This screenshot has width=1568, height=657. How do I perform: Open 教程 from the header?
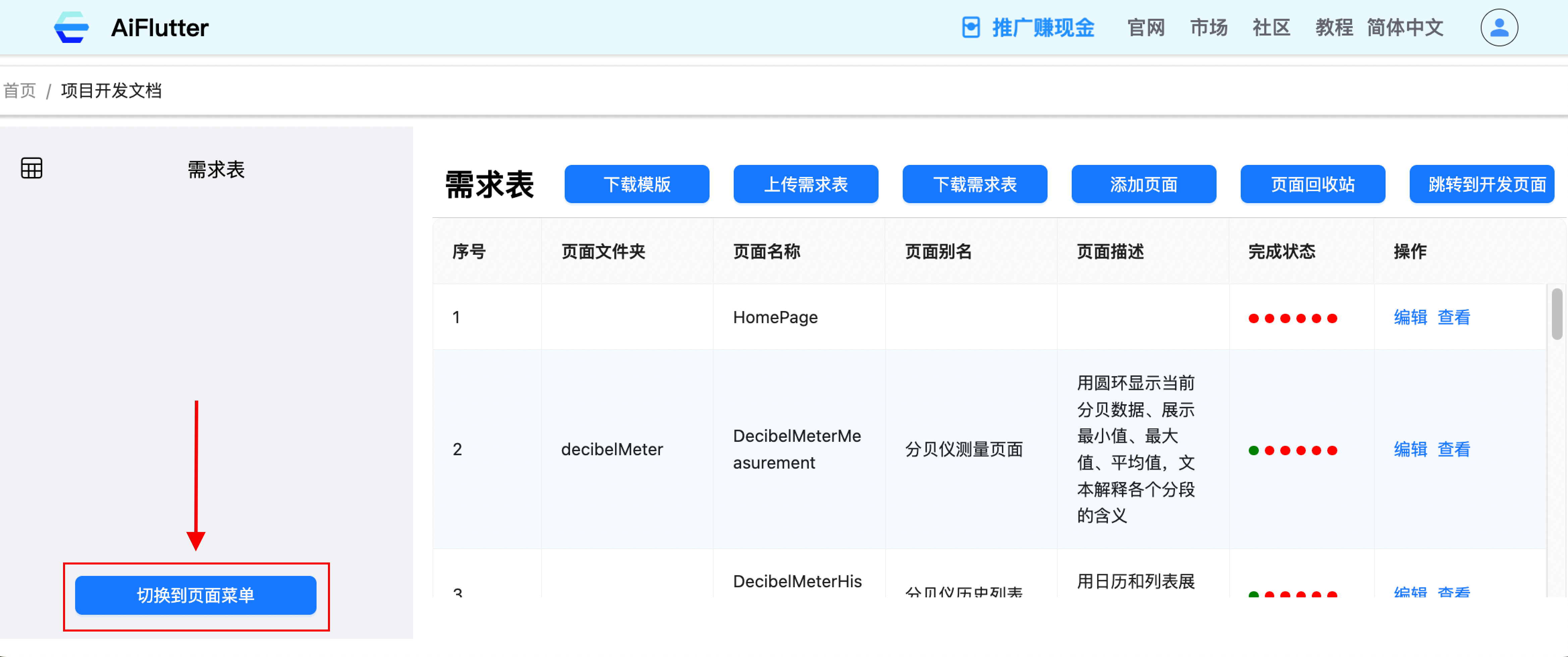pyautogui.click(x=1334, y=27)
